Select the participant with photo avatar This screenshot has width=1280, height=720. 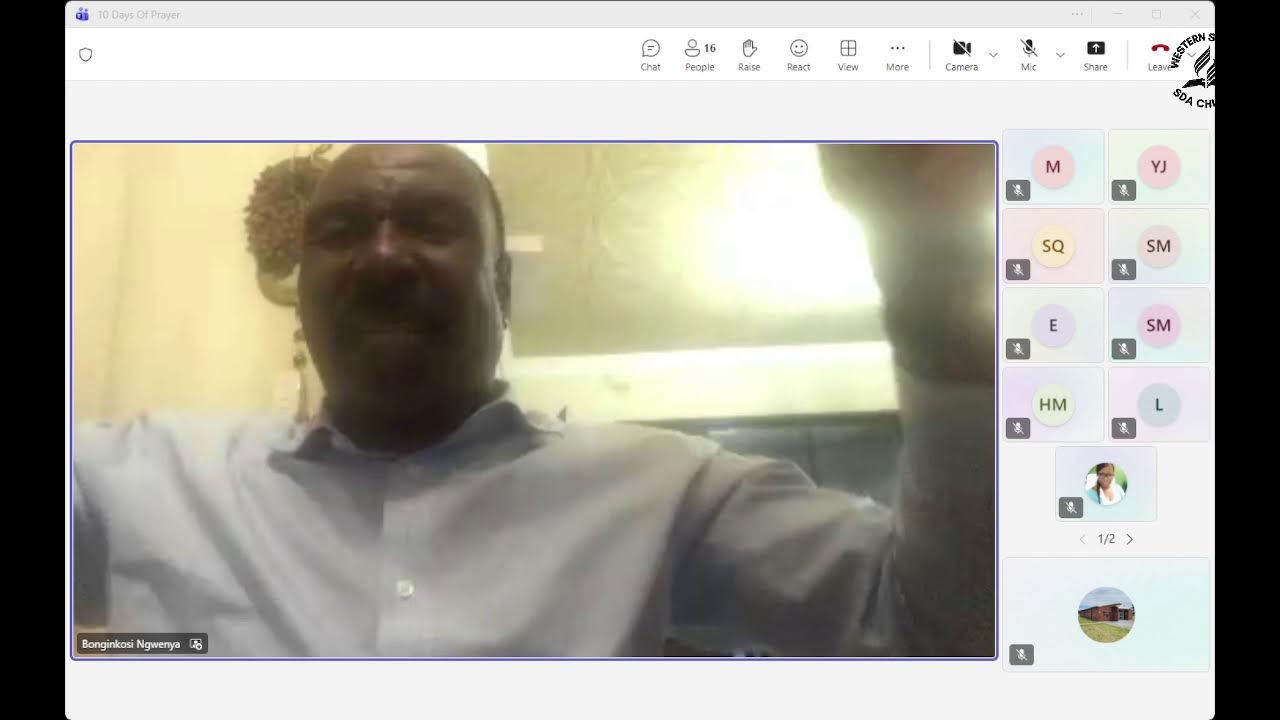[x=1106, y=484]
